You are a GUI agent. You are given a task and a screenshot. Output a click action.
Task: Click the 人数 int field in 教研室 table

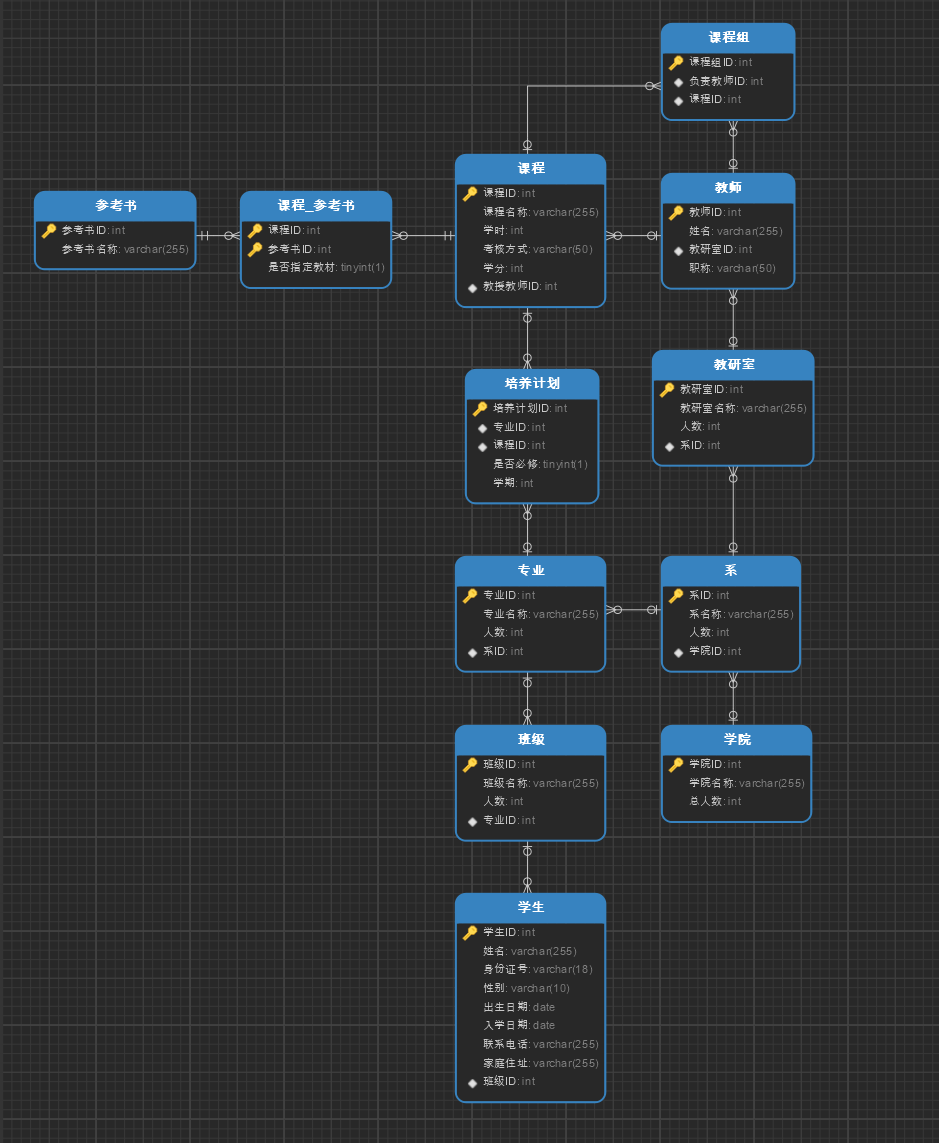click(x=700, y=426)
